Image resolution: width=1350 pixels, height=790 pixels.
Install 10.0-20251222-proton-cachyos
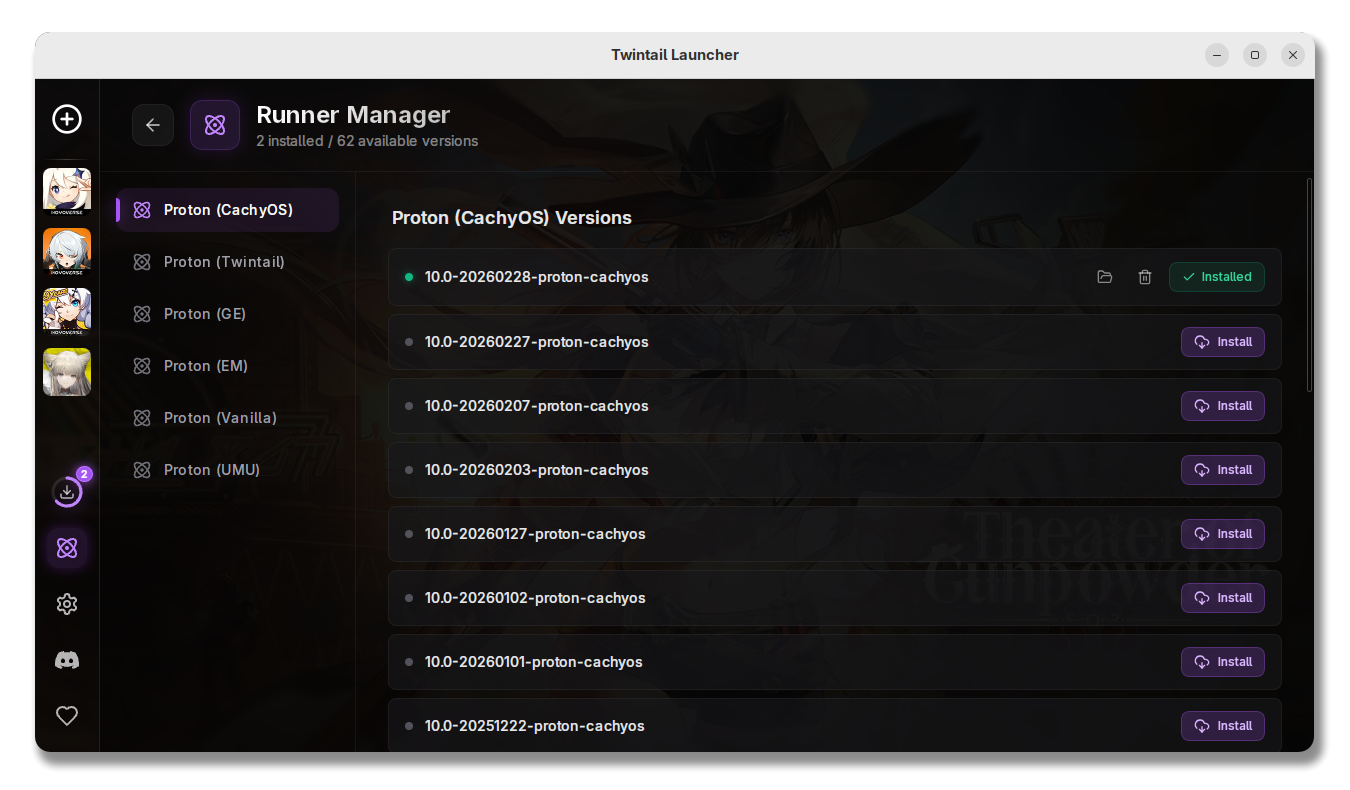[x=1223, y=726]
